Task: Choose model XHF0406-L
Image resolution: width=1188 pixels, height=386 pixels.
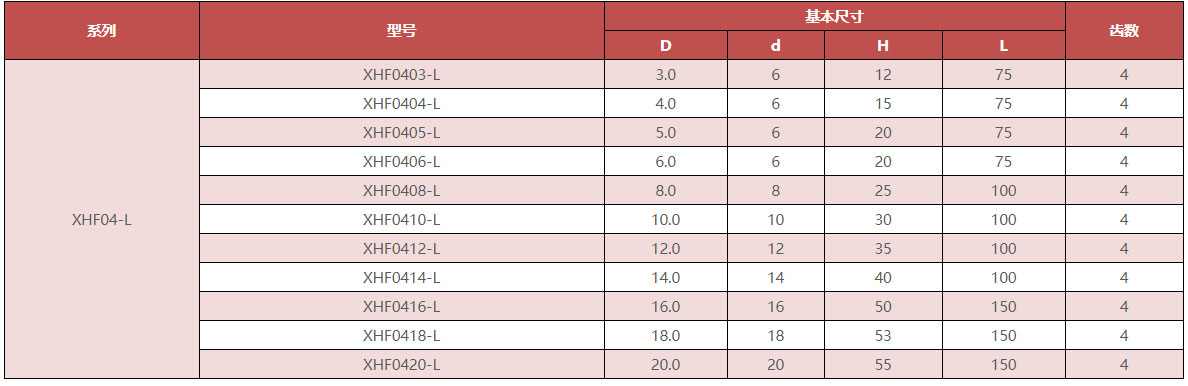Action: click(x=402, y=161)
